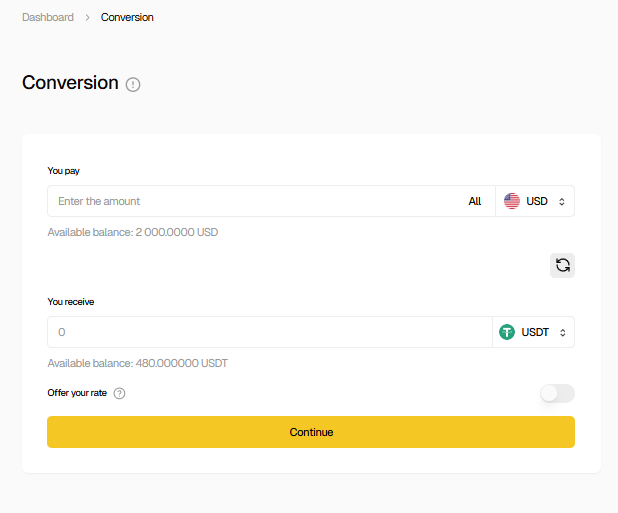Click the up-down arrows next to USD

pyautogui.click(x=562, y=201)
